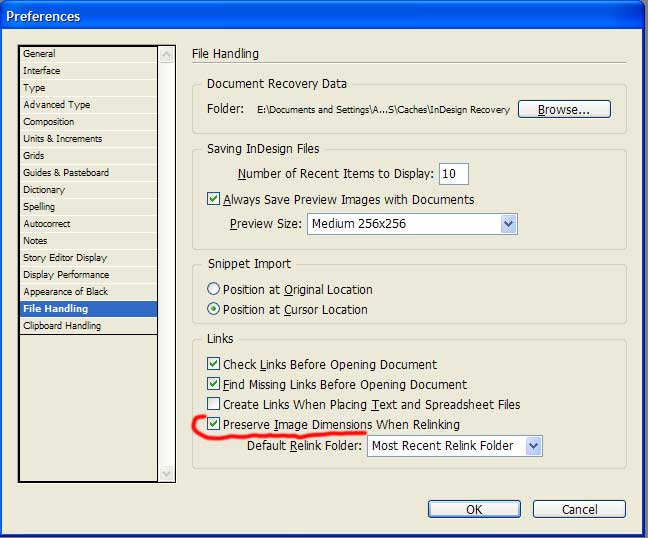Select Notes preferences
Image resolution: width=648 pixels, height=538 pixels.
(88, 240)
